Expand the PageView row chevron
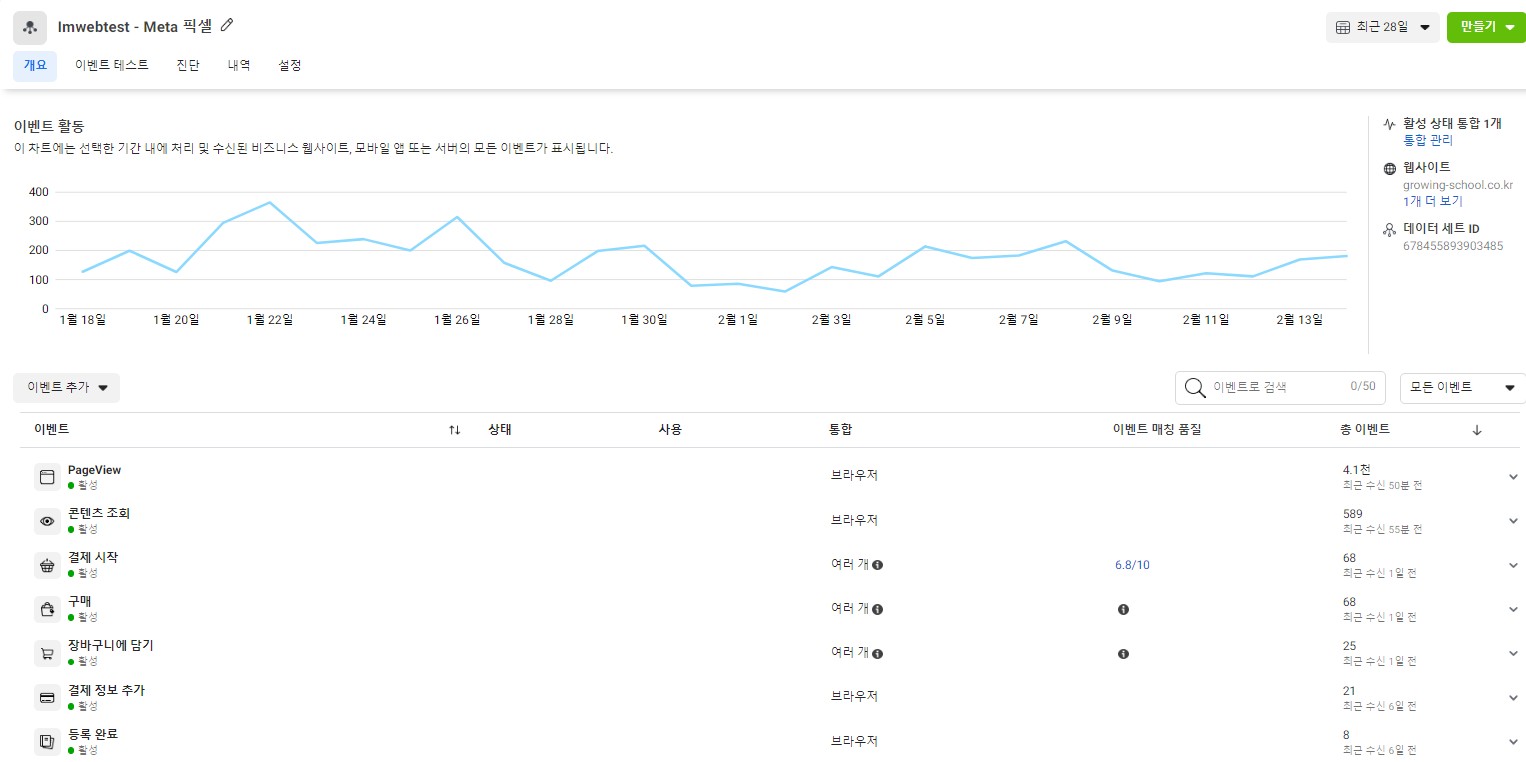 (x=1513, y=477)
